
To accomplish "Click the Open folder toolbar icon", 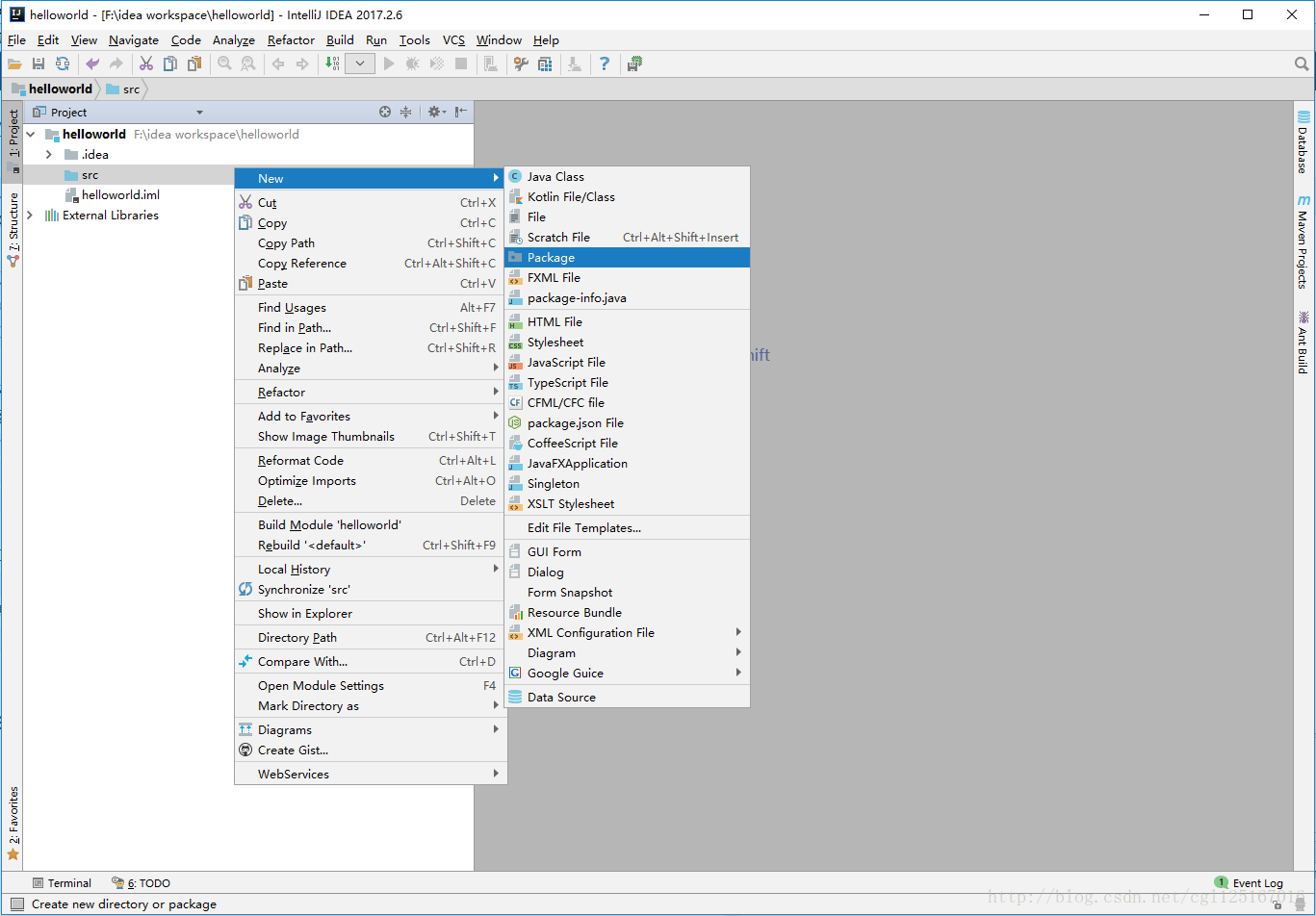I will coord(14,64).
